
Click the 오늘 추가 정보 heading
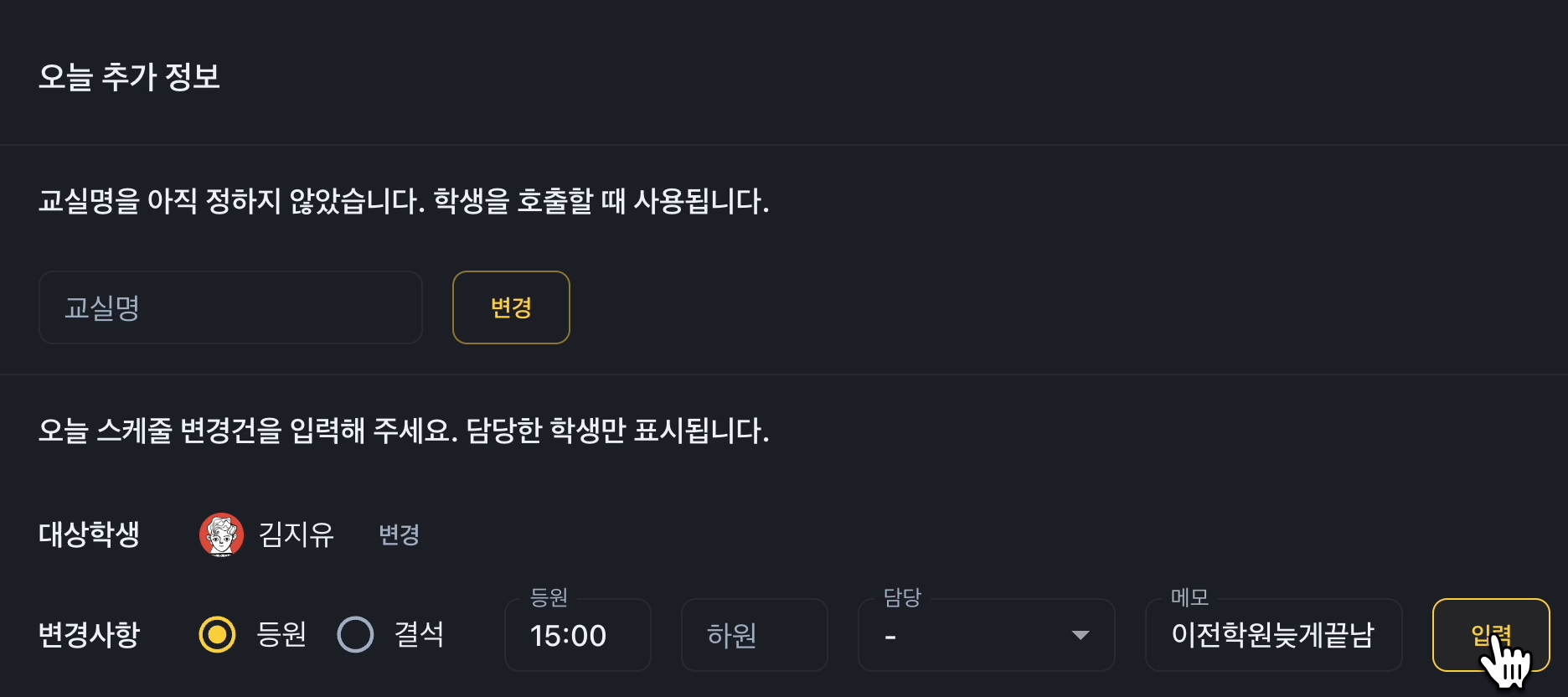[x=129, y=76]
